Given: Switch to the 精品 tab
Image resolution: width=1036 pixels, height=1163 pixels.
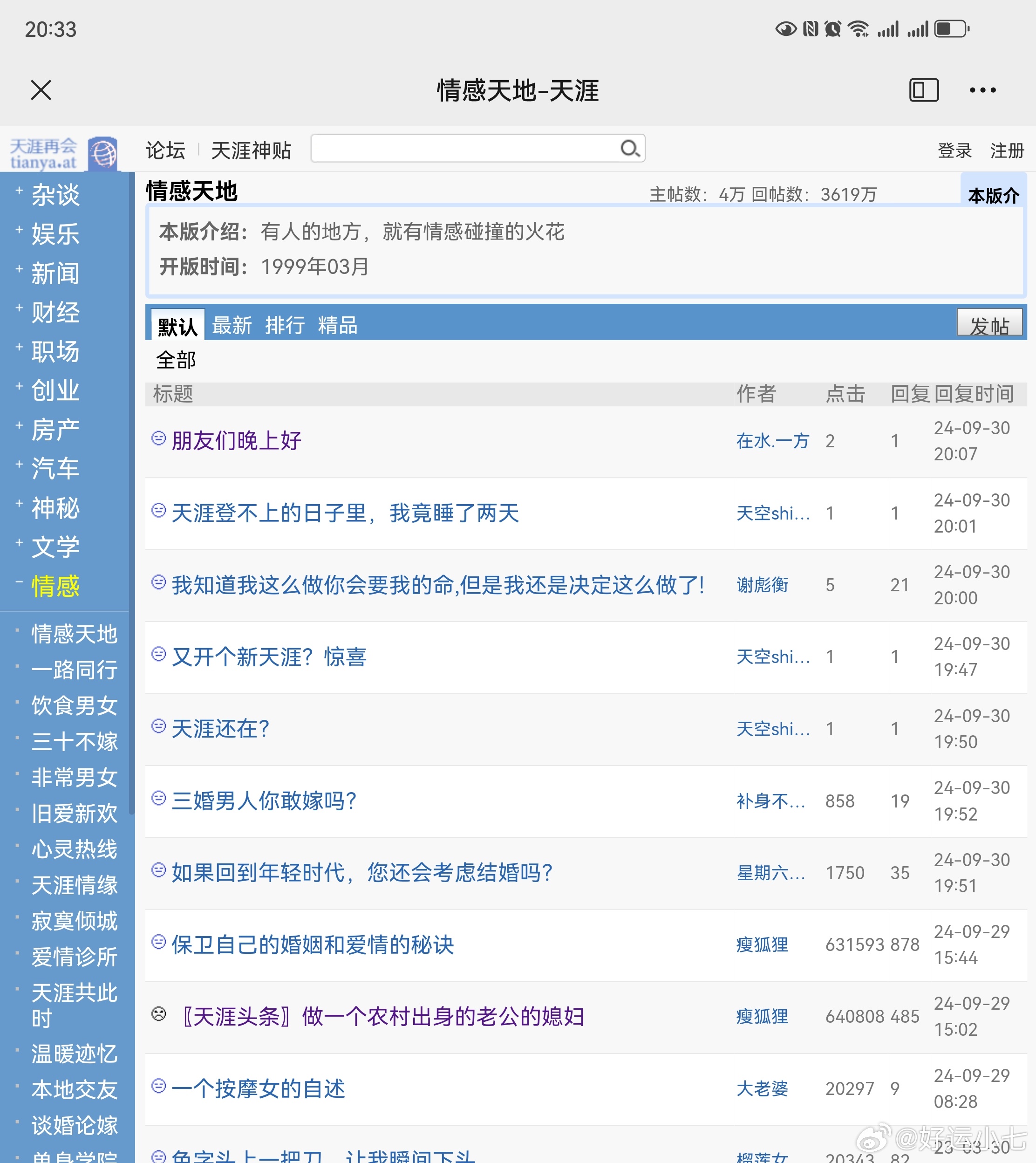Looking at the screenshot, I should (x=338, y=324).
